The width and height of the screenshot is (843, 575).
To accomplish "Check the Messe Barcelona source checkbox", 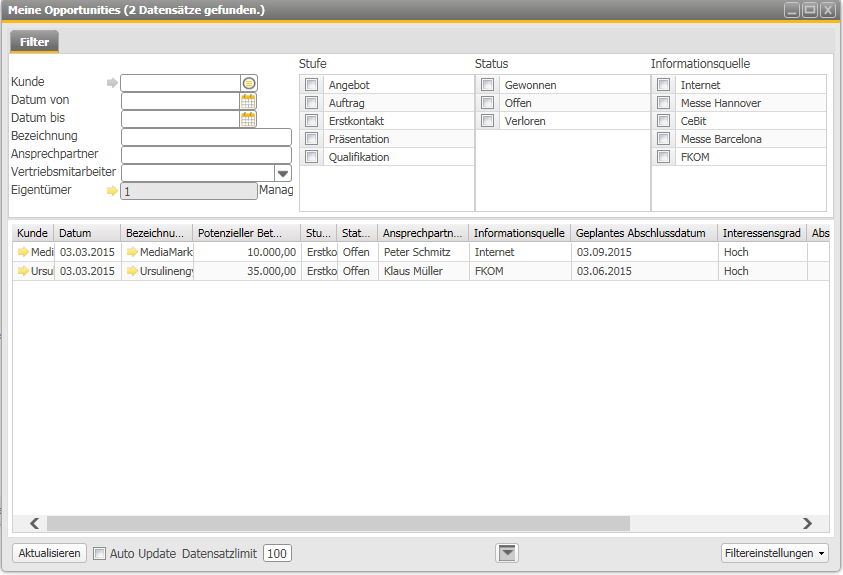I will 663,139.
